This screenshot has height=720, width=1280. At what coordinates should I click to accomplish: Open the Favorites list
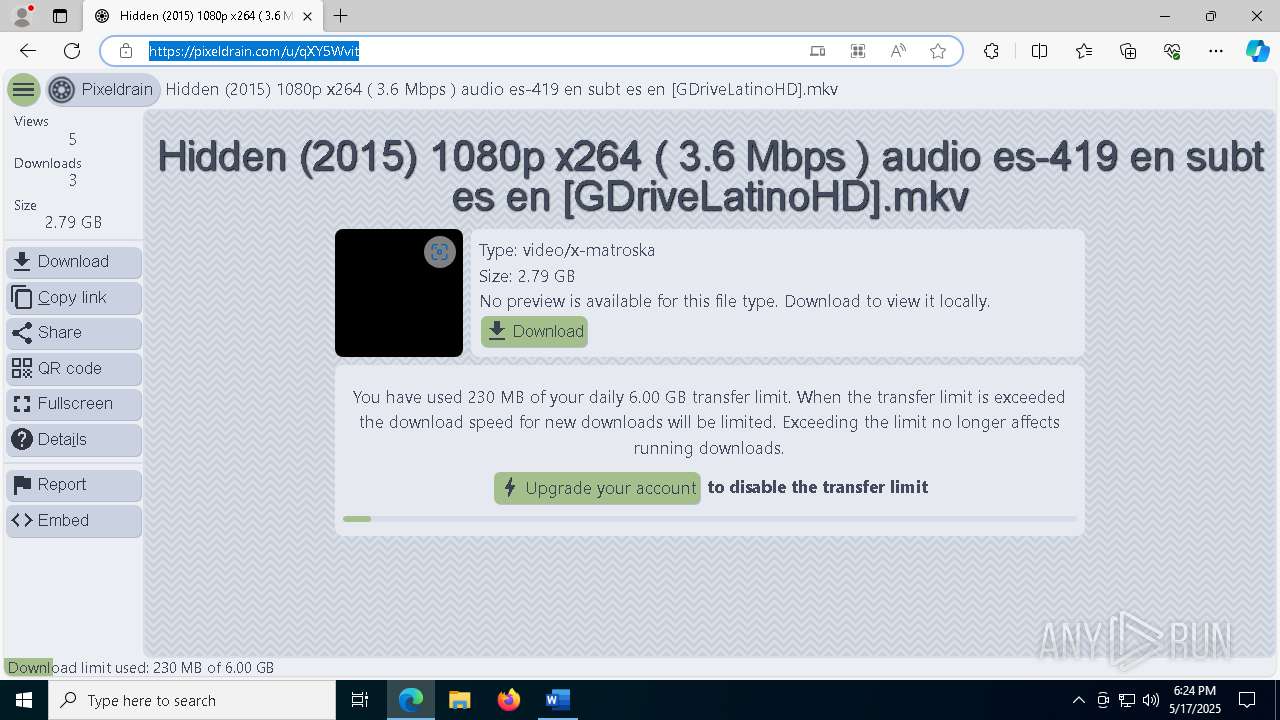click(x=1084, y=51)
